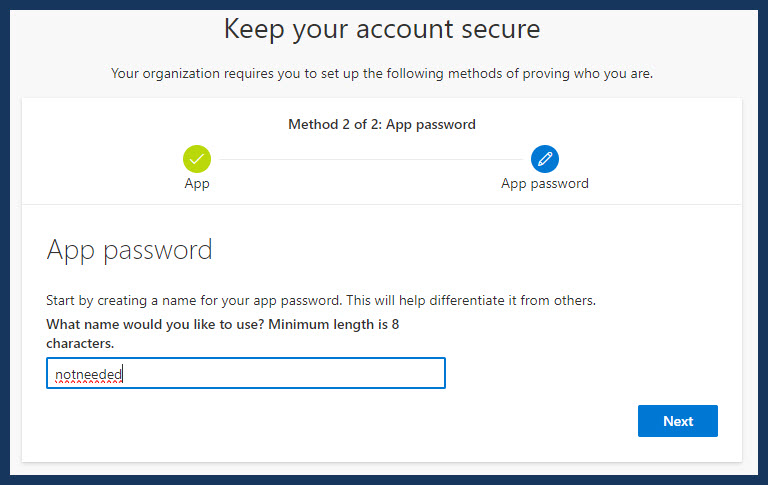The width and height of the screenshot is (768, 485).
Task: Select the "App password" label under the pencil icon
Action: [545, 184]
